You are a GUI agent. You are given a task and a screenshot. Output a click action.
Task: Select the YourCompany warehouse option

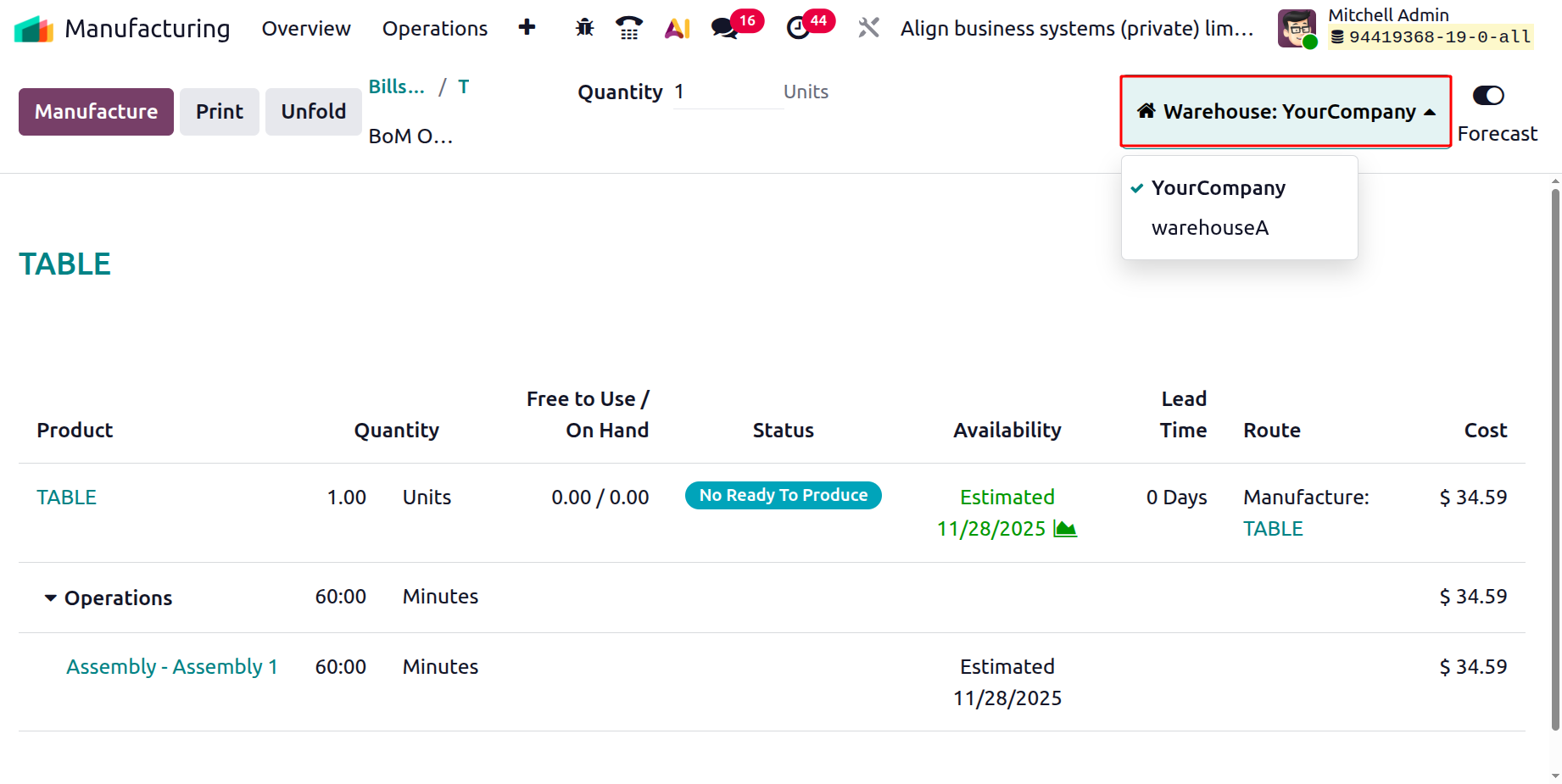pyautogui.click(x=1218, y=188)
